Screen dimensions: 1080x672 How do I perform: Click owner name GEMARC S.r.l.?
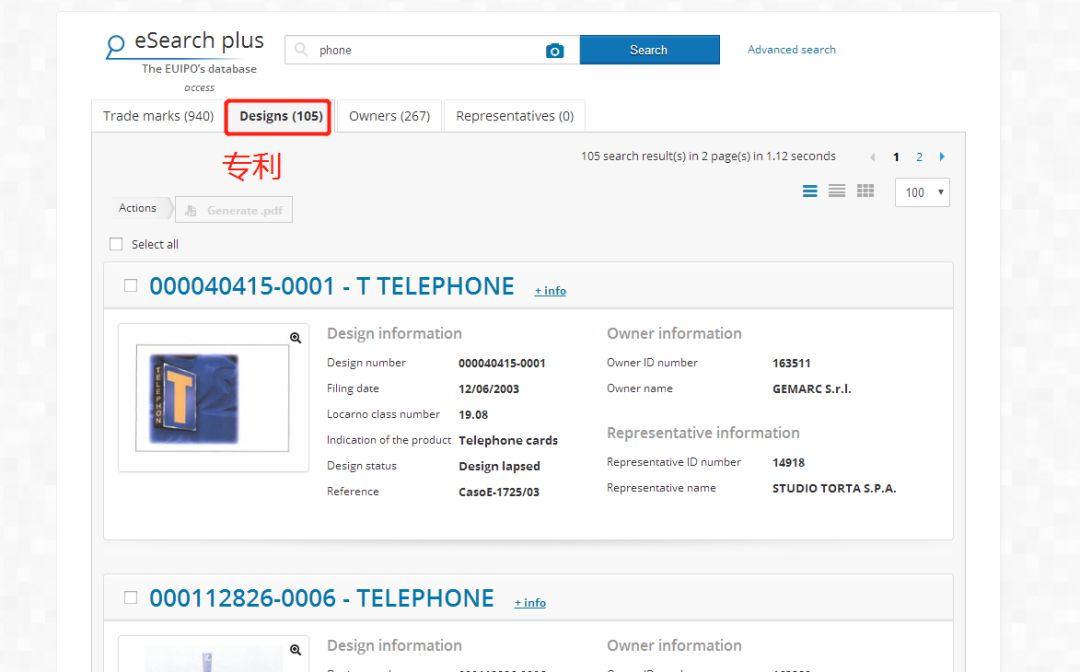coord(811,389)
